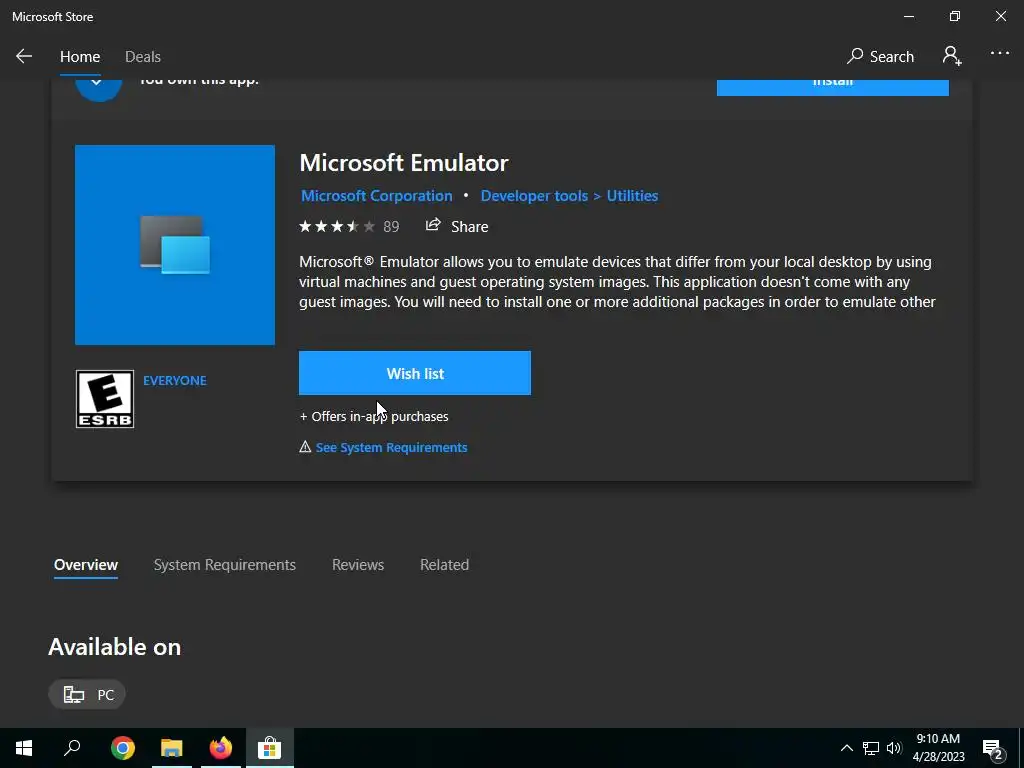The width and height of the screenshot is (1024, 768).
Task: Open the System Requirements tab
Action: (x=225, y=565)
